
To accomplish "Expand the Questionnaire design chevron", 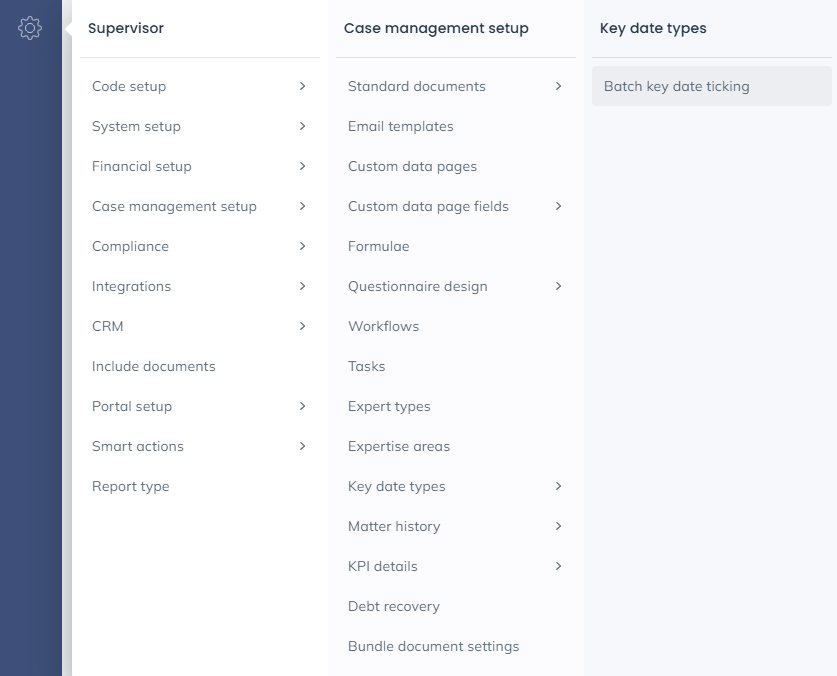I will tap(558, 286).
